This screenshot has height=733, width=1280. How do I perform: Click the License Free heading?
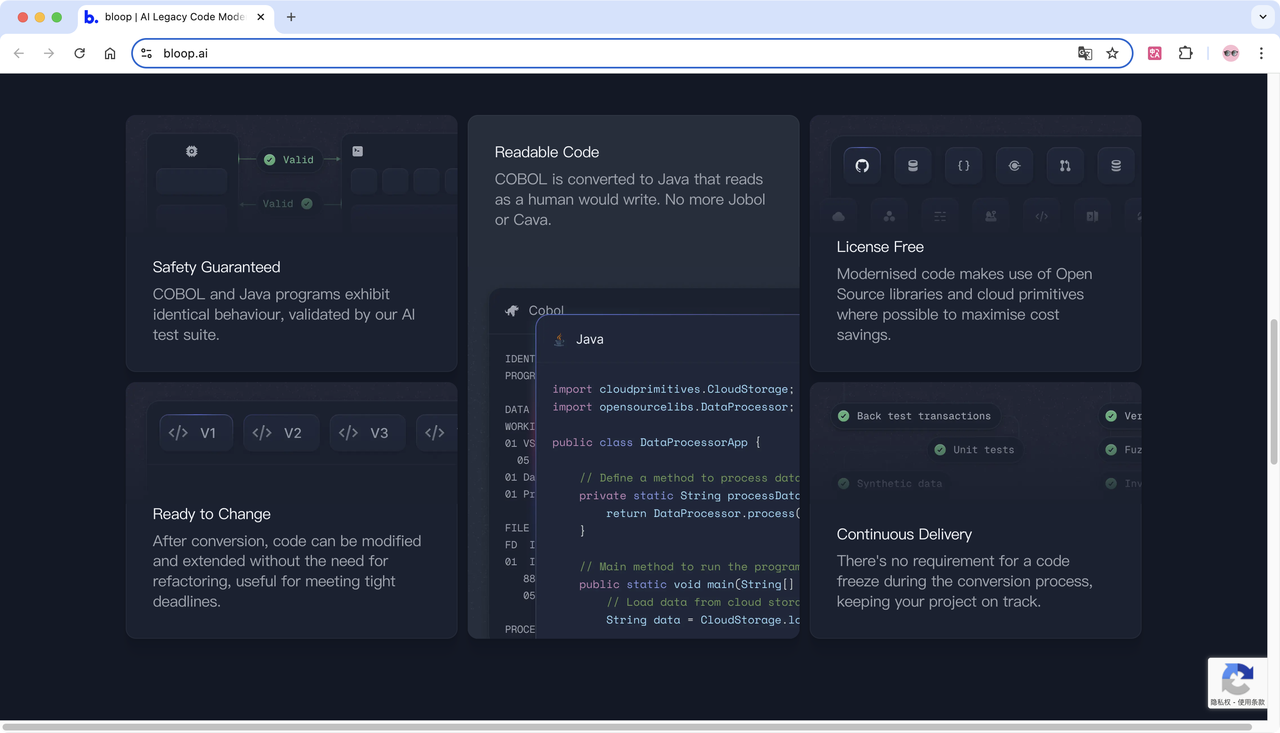pyautogui.click(x=880, y=247)
